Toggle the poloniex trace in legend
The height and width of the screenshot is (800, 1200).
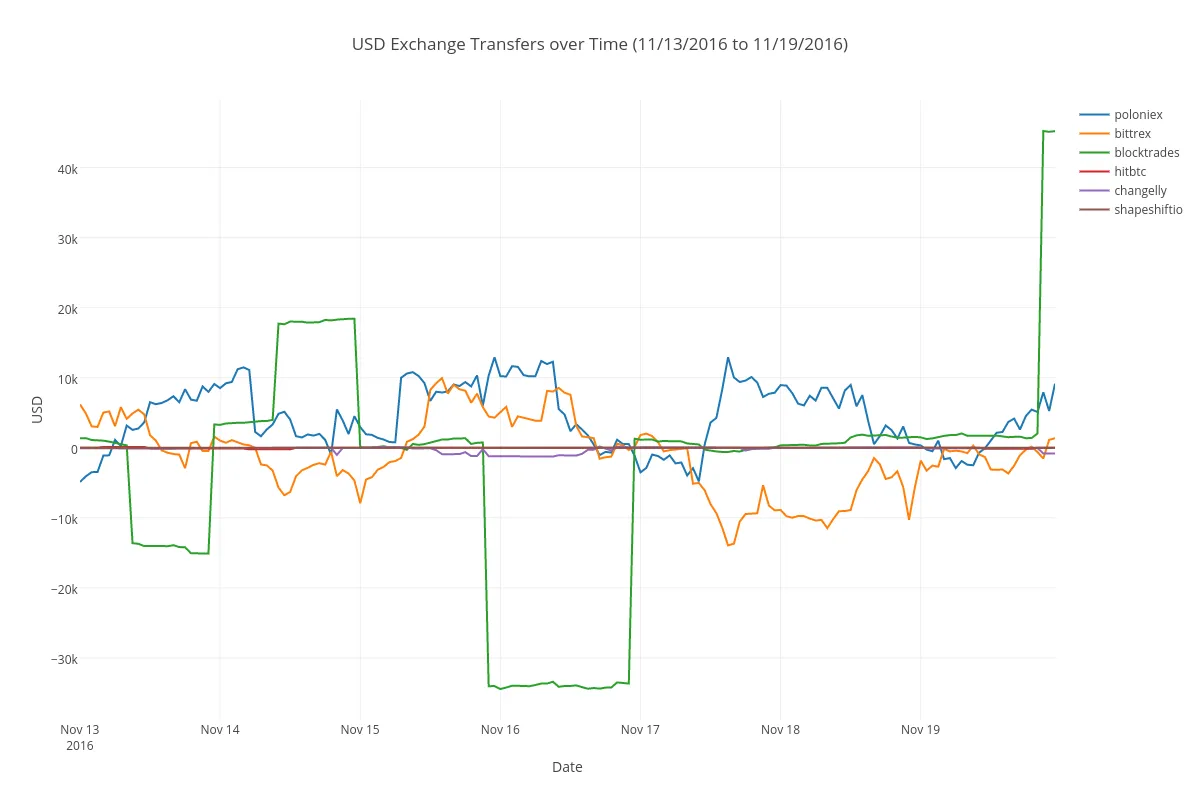pos(1138,115)
